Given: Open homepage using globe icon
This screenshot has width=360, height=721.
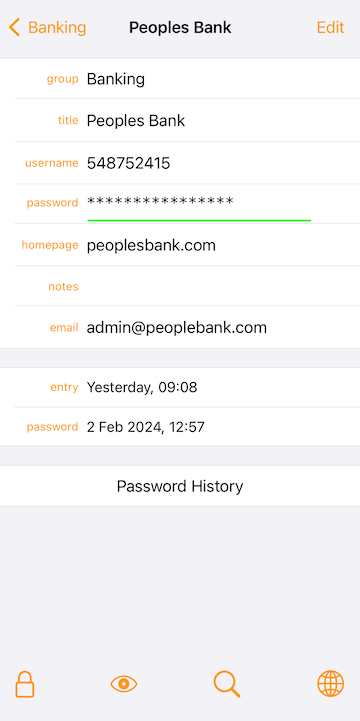Looking at the screenshot, I should coord(331,684).
